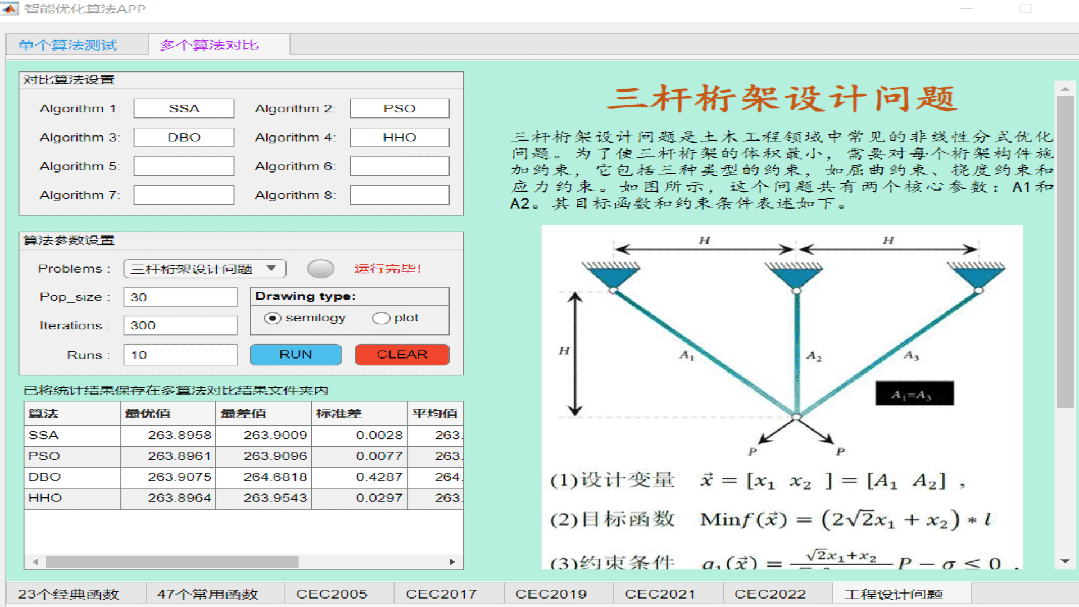Click the Pop_size input field
The width and height of the screenshot is (1079, 607).
180,296
